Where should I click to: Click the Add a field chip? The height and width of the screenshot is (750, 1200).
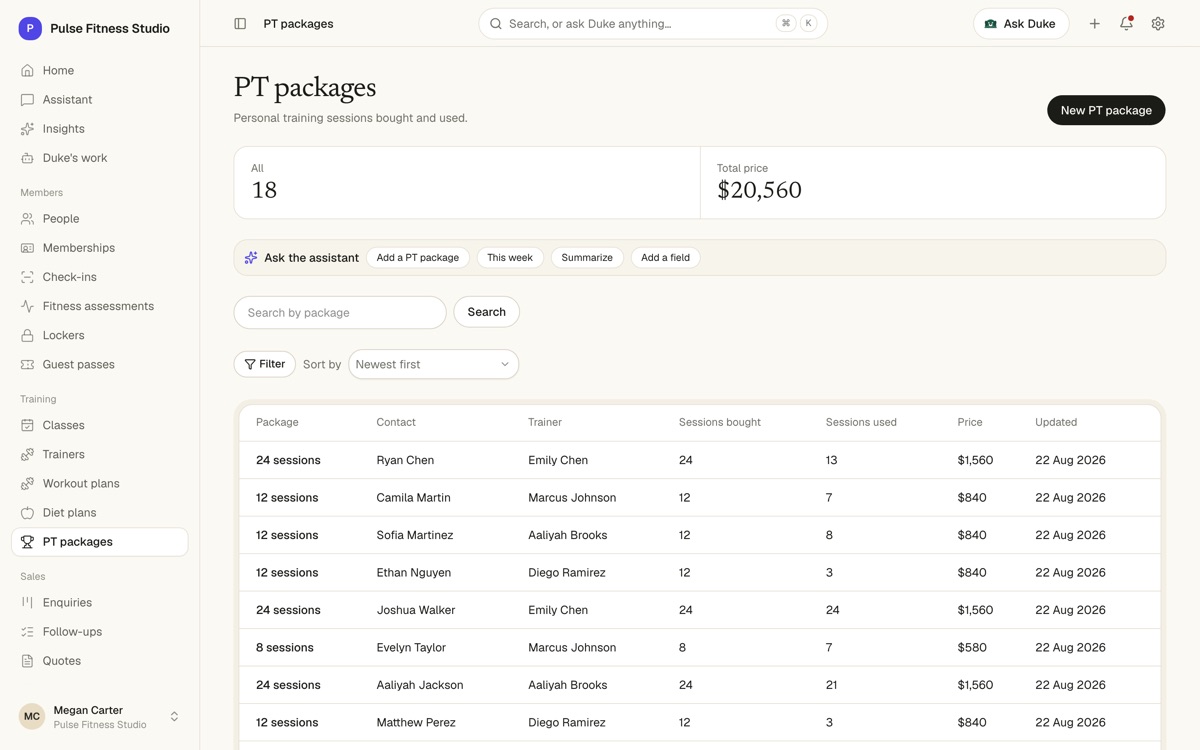pyautogui.click(x=665, y=258)
